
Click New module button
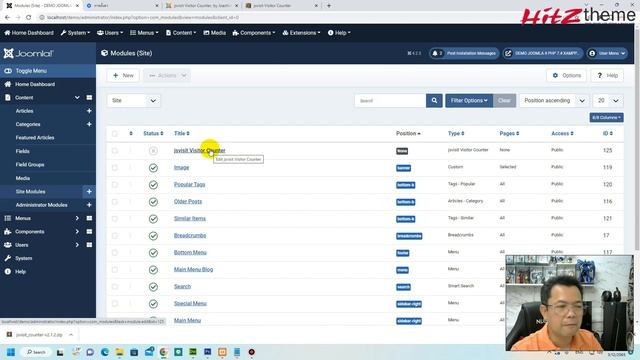[x=123, y=76]
